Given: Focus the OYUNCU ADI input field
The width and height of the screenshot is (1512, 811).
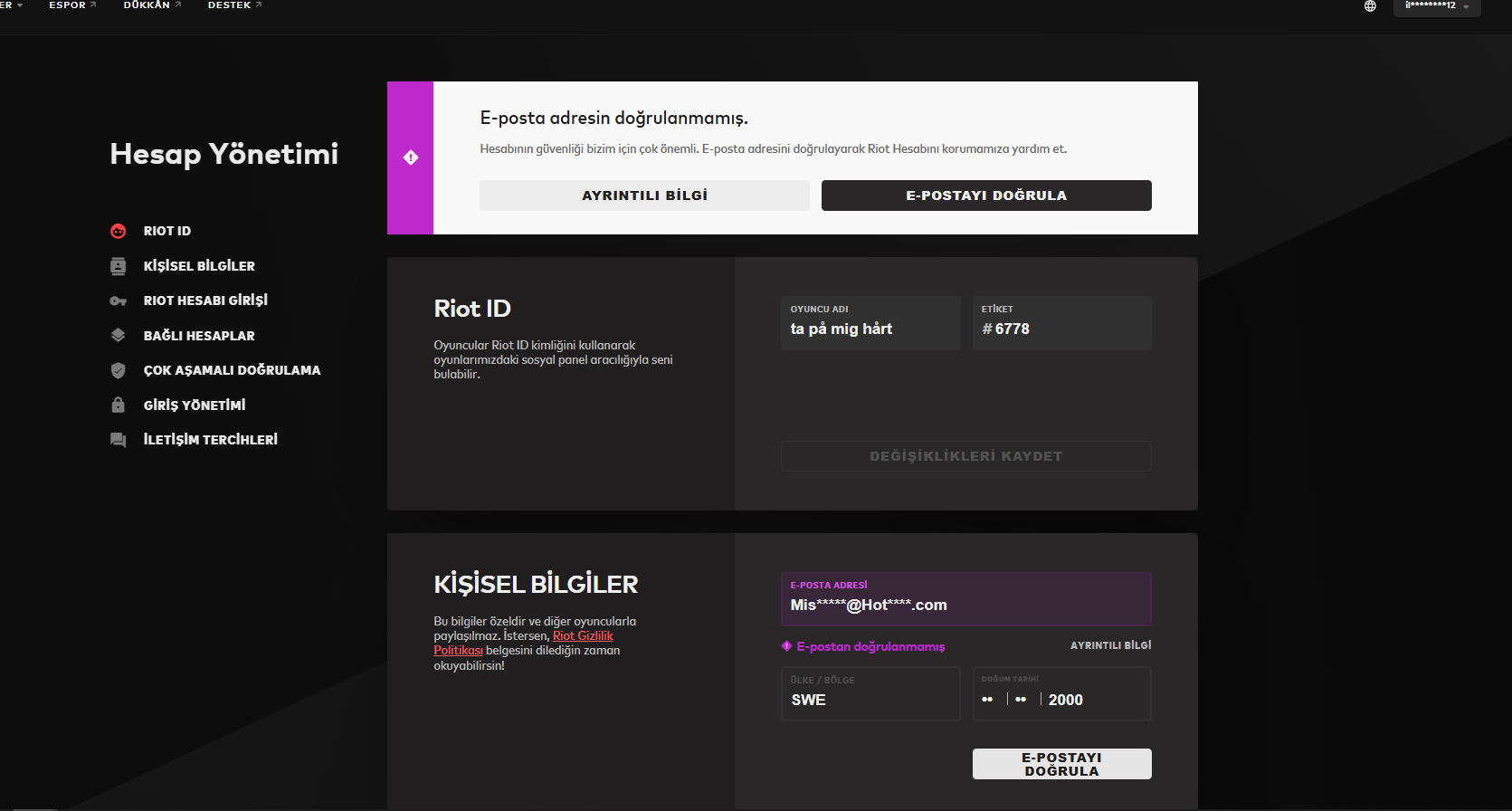Looking at the screenshot, I should (870, 323).
